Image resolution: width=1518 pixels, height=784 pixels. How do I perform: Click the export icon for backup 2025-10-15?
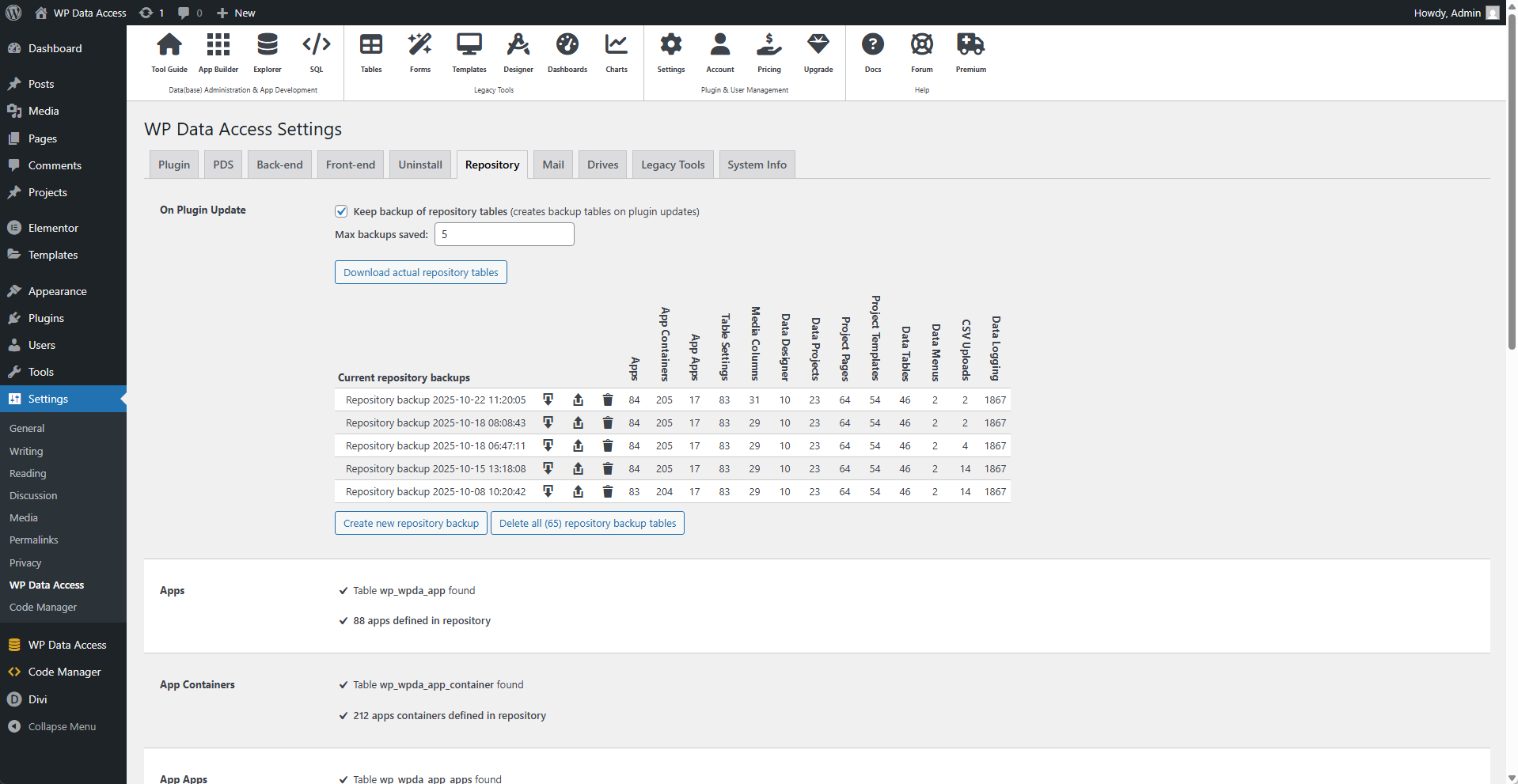578,468
